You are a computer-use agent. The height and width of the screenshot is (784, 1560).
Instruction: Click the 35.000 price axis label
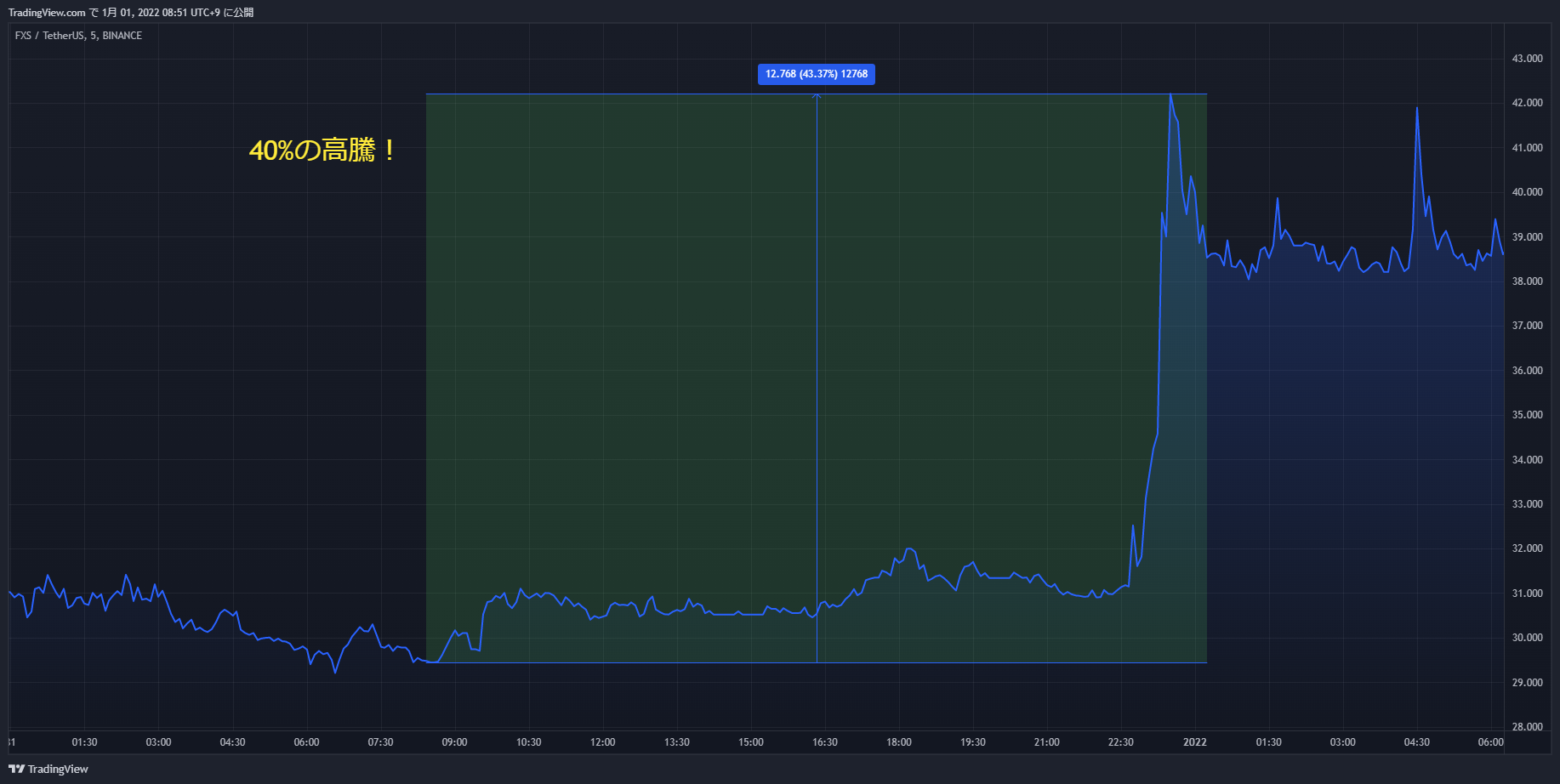(x=1527, y=415)
